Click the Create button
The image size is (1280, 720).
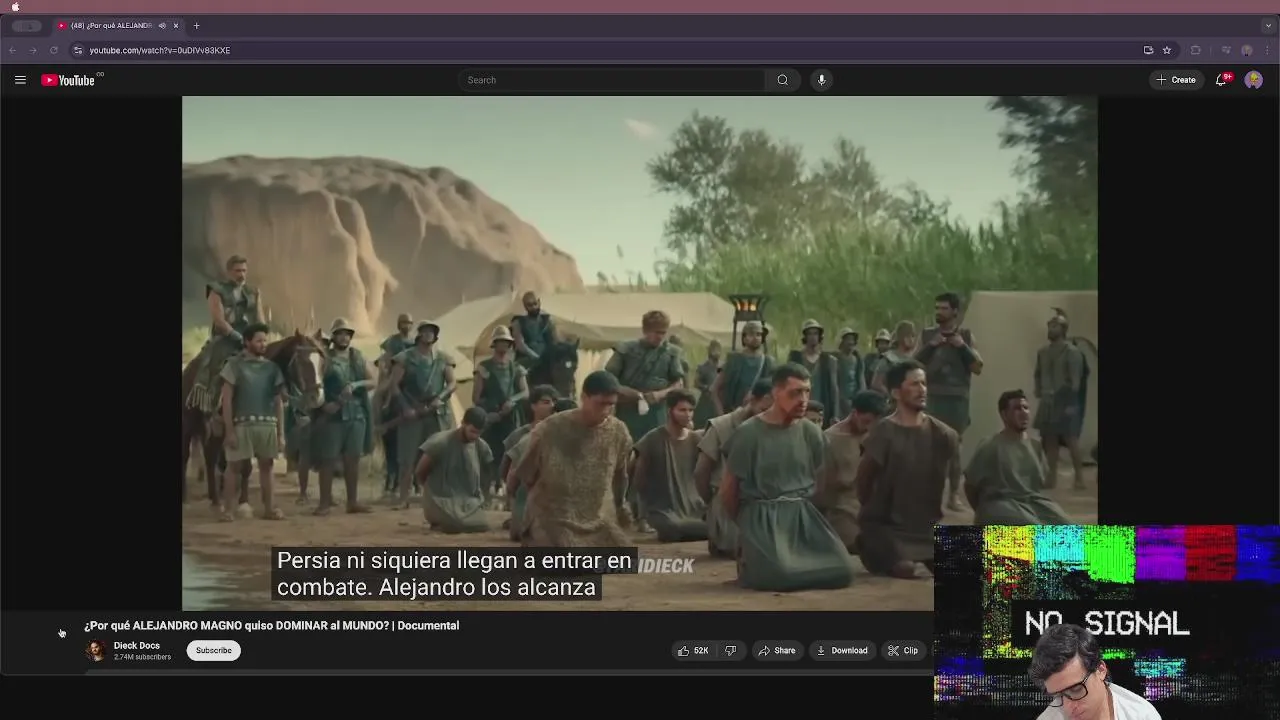click(1175, 80)
